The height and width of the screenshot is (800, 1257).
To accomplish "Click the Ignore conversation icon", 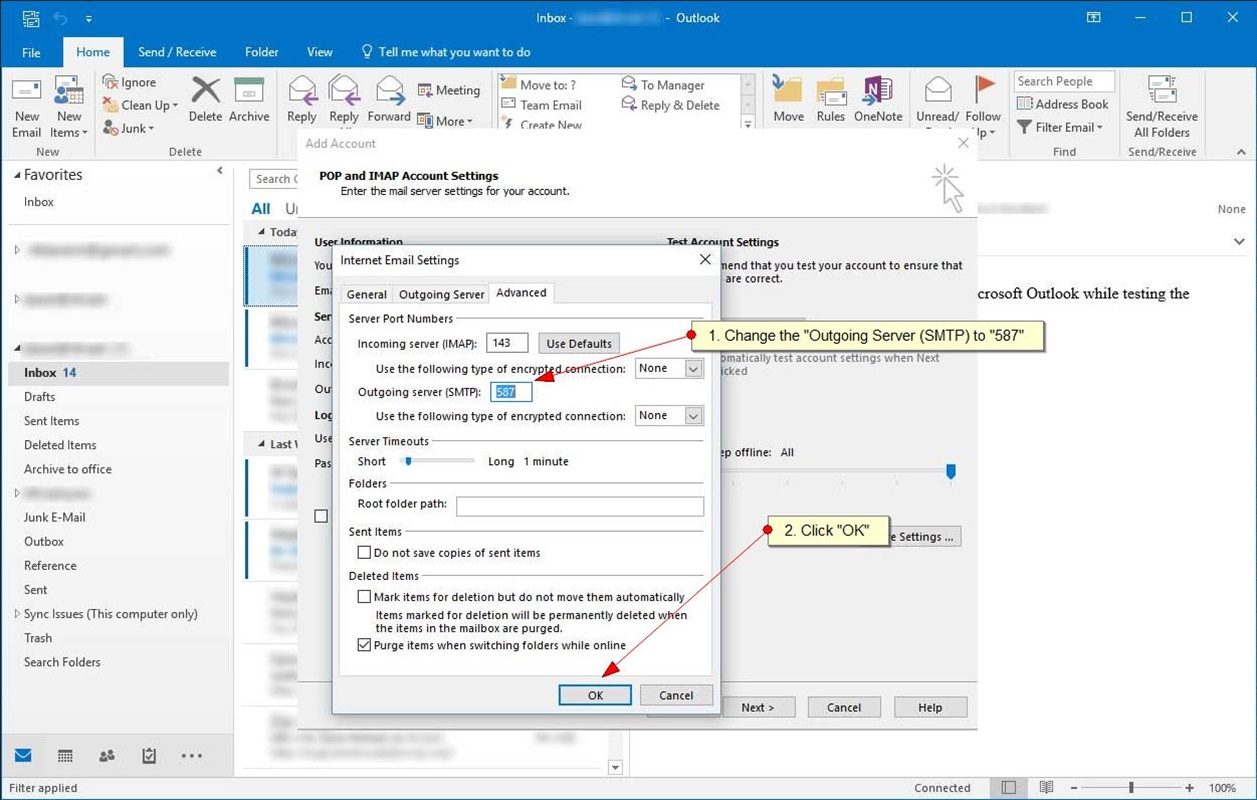I will [x=129, y=82].
